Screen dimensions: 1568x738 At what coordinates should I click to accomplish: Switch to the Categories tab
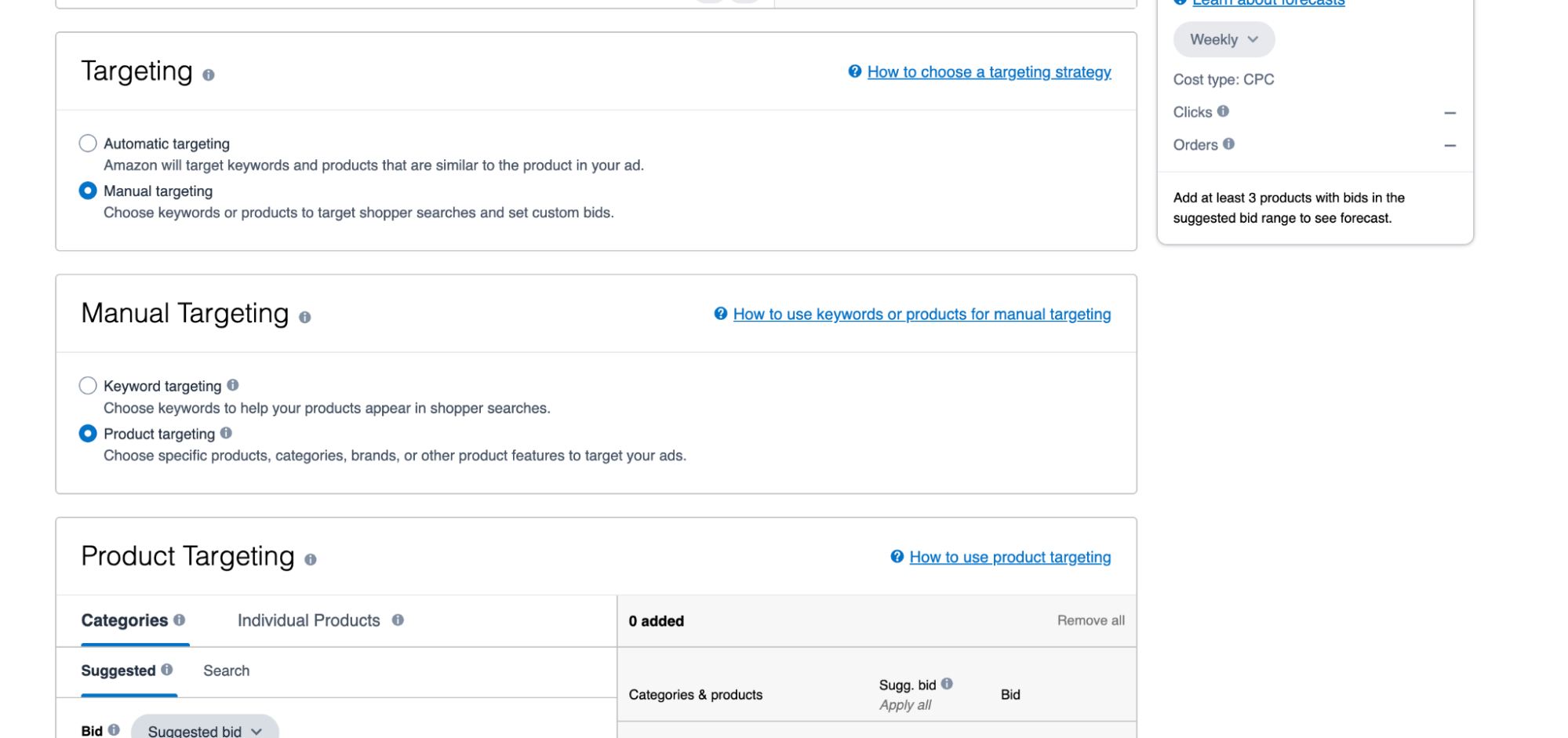click(x=125, y=620)
